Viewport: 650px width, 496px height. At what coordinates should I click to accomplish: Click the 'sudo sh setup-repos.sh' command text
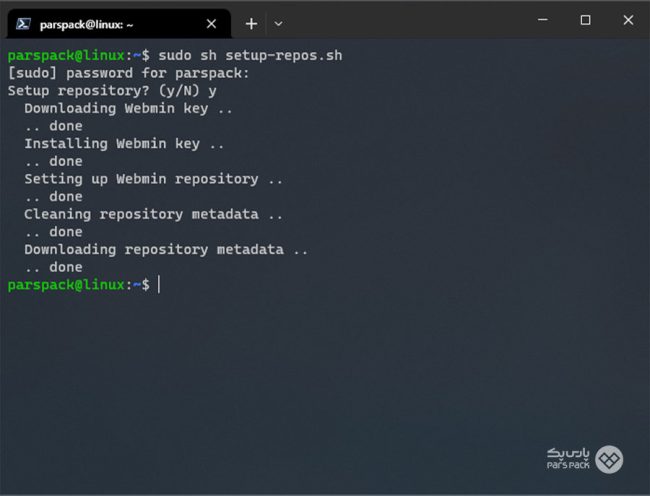pos(250,55)
